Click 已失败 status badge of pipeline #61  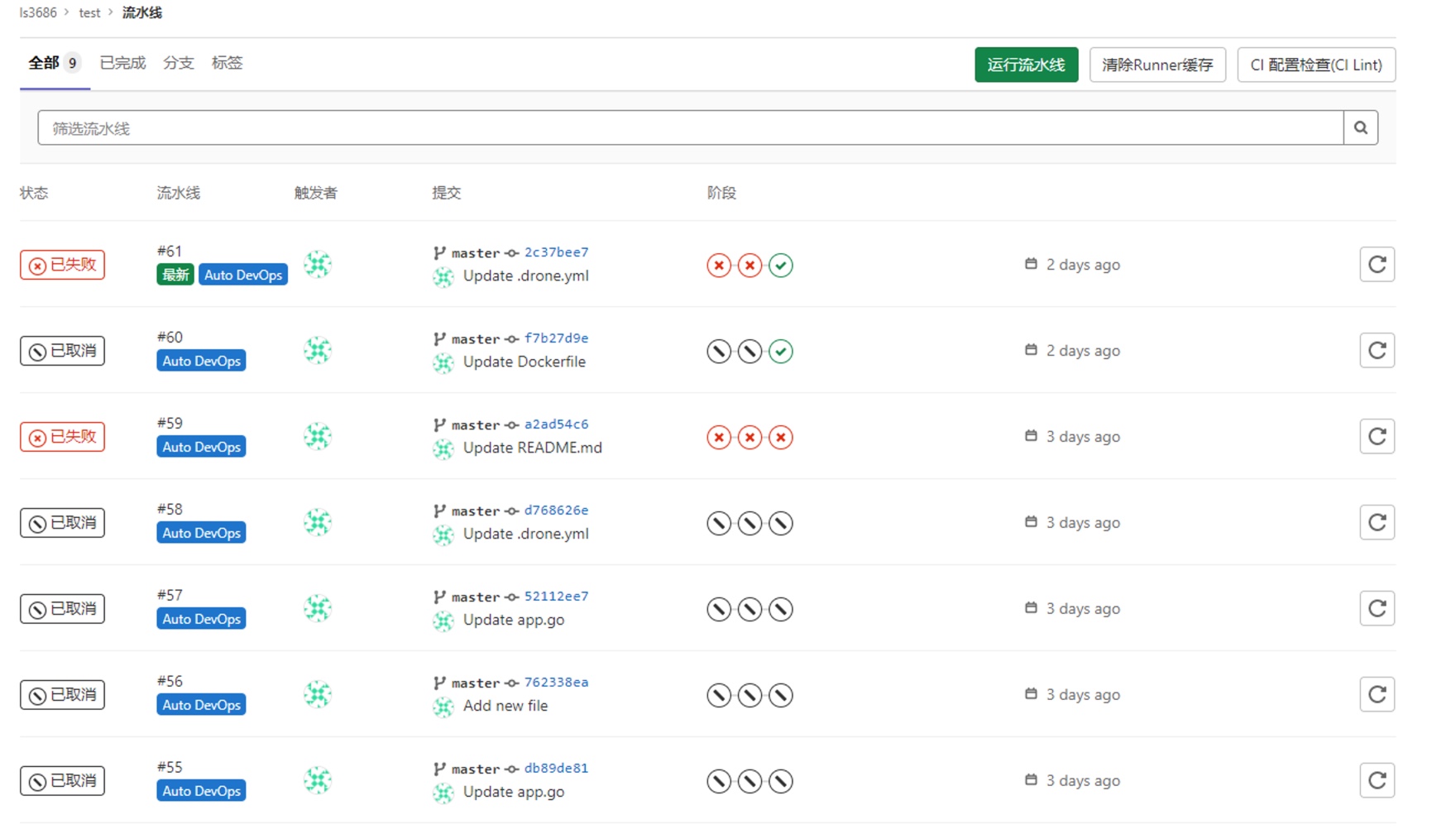pos(62,265)
